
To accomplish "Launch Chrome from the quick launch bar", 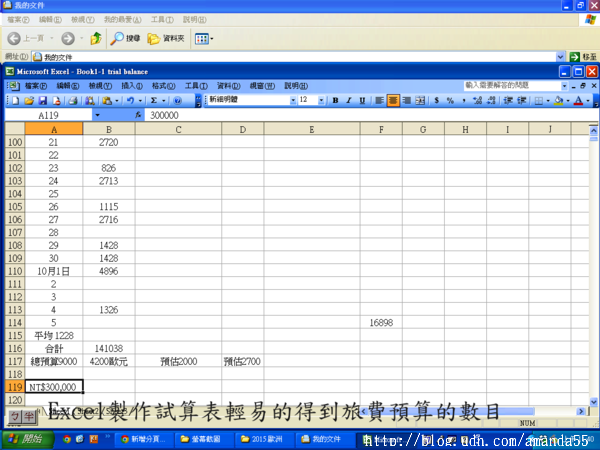I will coord(67,439).
